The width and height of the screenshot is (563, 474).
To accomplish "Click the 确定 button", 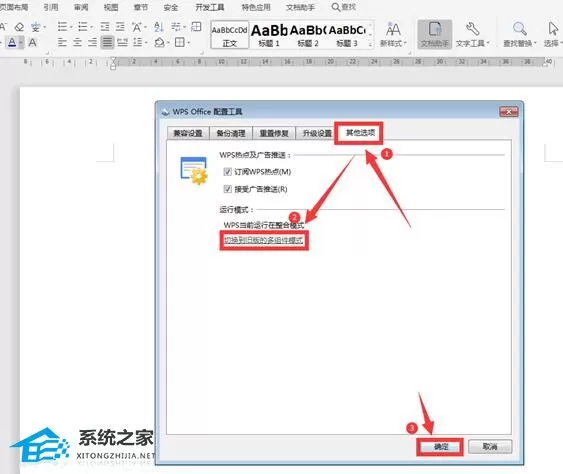I will pos(440,447).
